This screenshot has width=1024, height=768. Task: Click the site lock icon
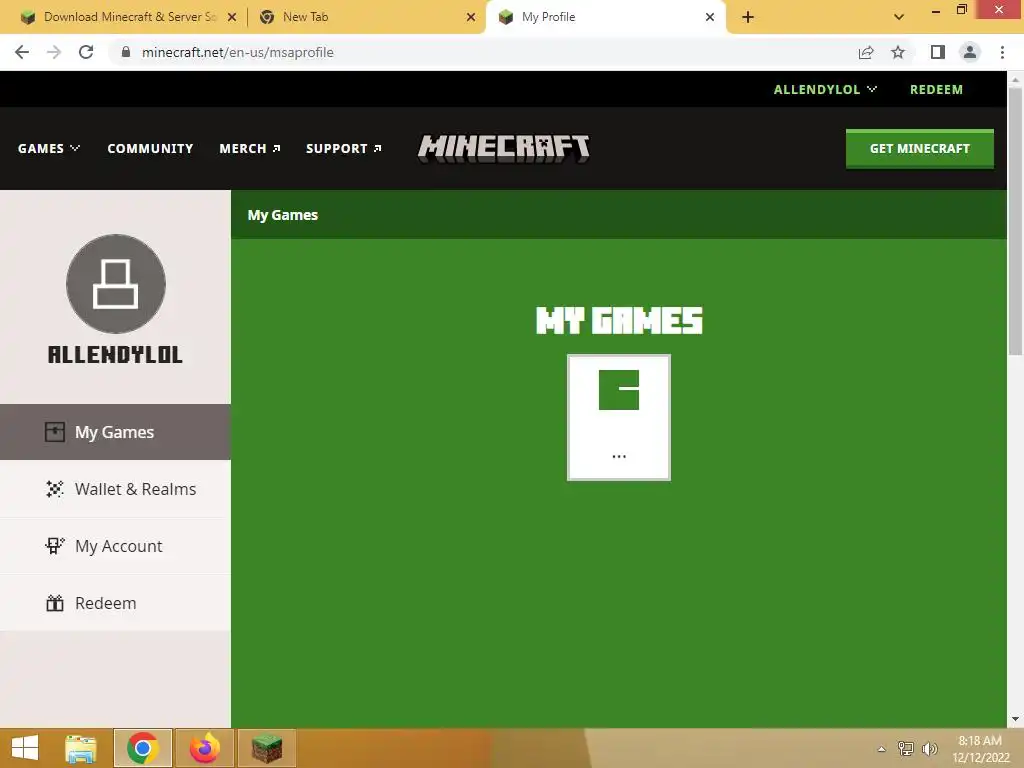pos(126,52)
